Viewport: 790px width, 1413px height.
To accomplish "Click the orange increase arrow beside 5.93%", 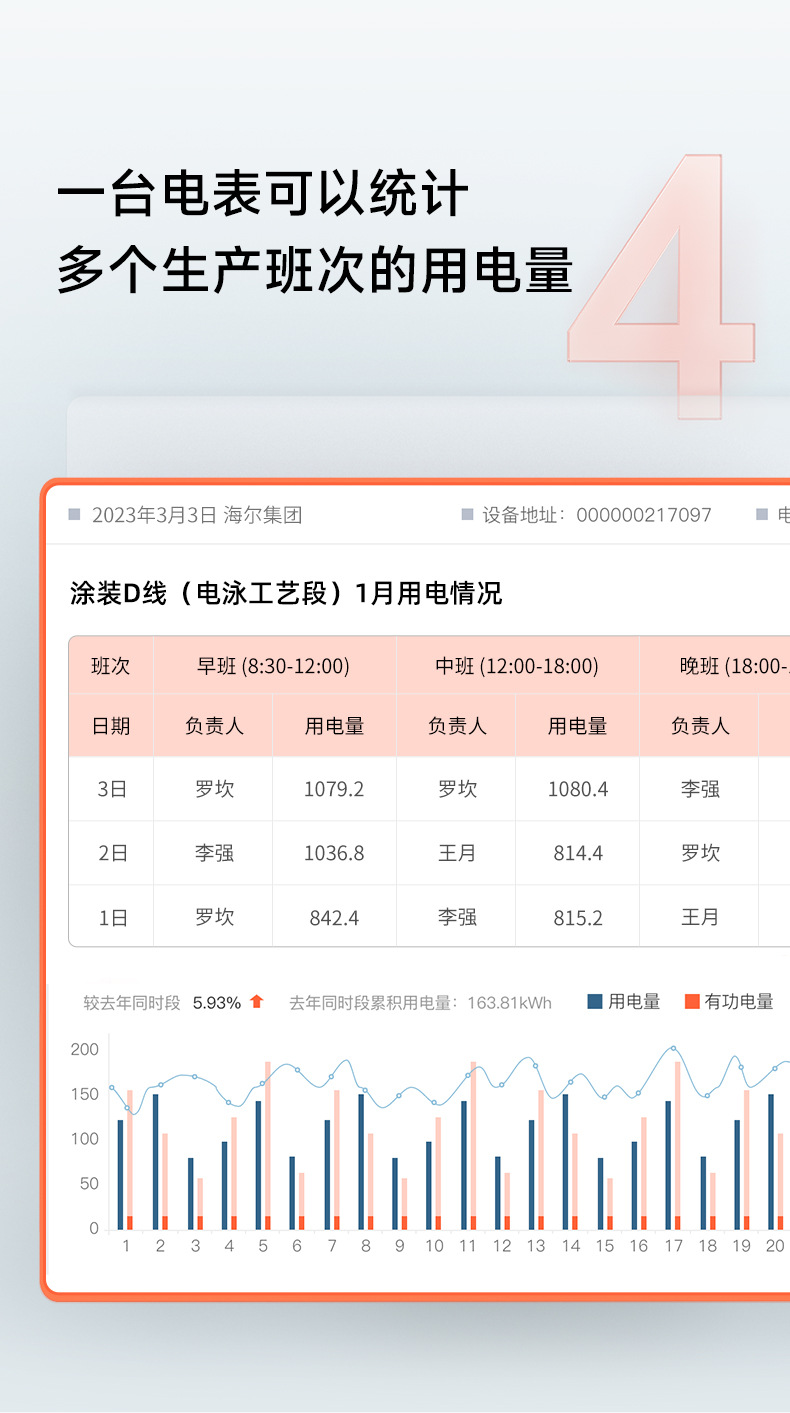I will 257,1001.
